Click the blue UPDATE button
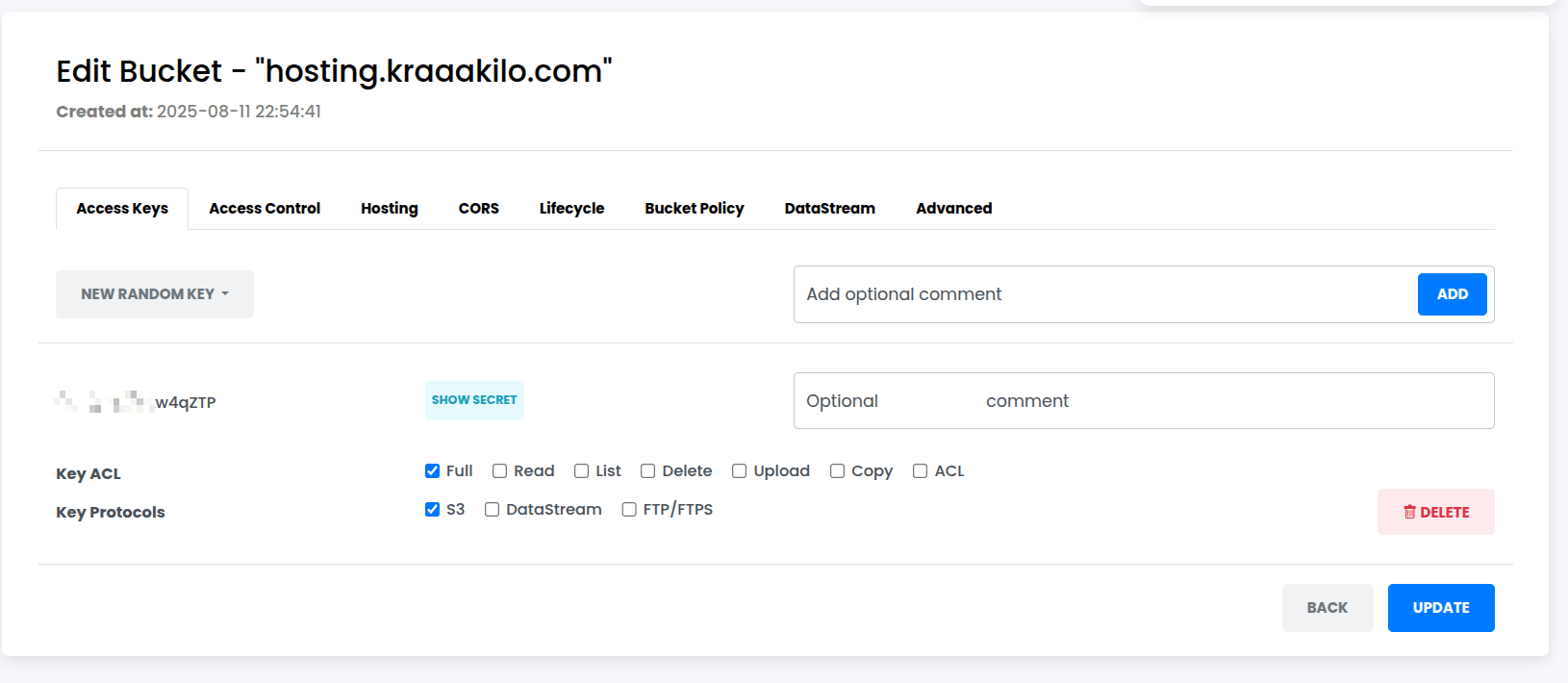Image resolution: width=1568 pixels, height=683 pixels. (1441, 608)
